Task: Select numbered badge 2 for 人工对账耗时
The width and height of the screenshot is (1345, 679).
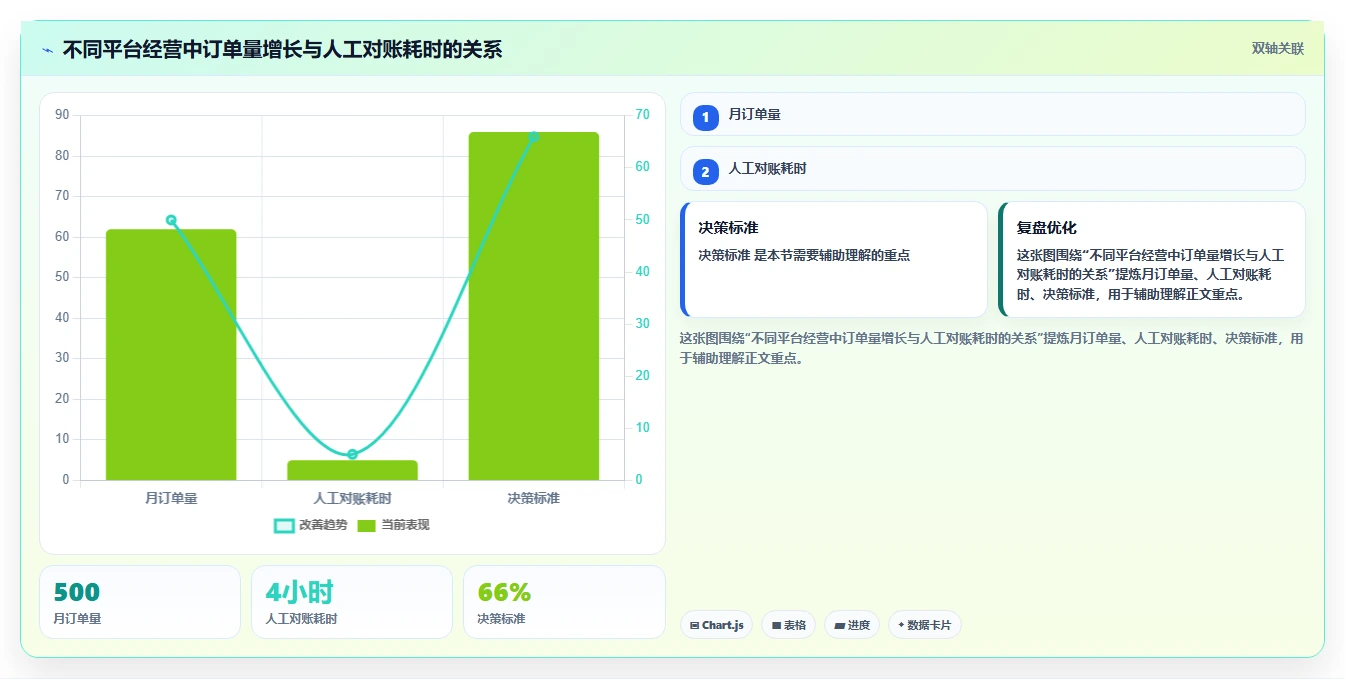Action: tap(705, 172)
